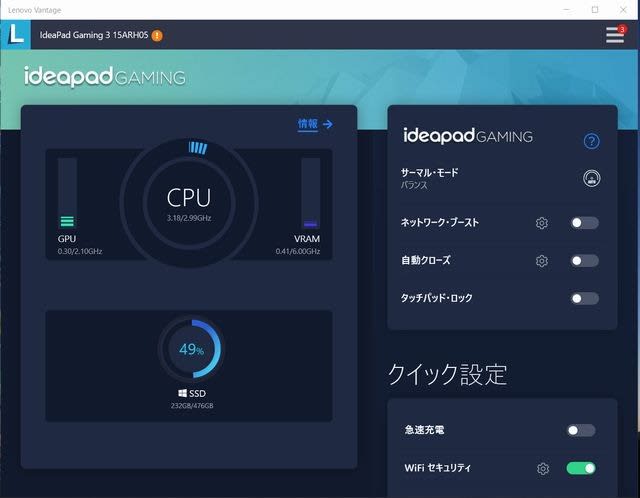640x498 pixels.
Task: Maximize the Lenovo Vantage window
Action: (x=595, y=10)
